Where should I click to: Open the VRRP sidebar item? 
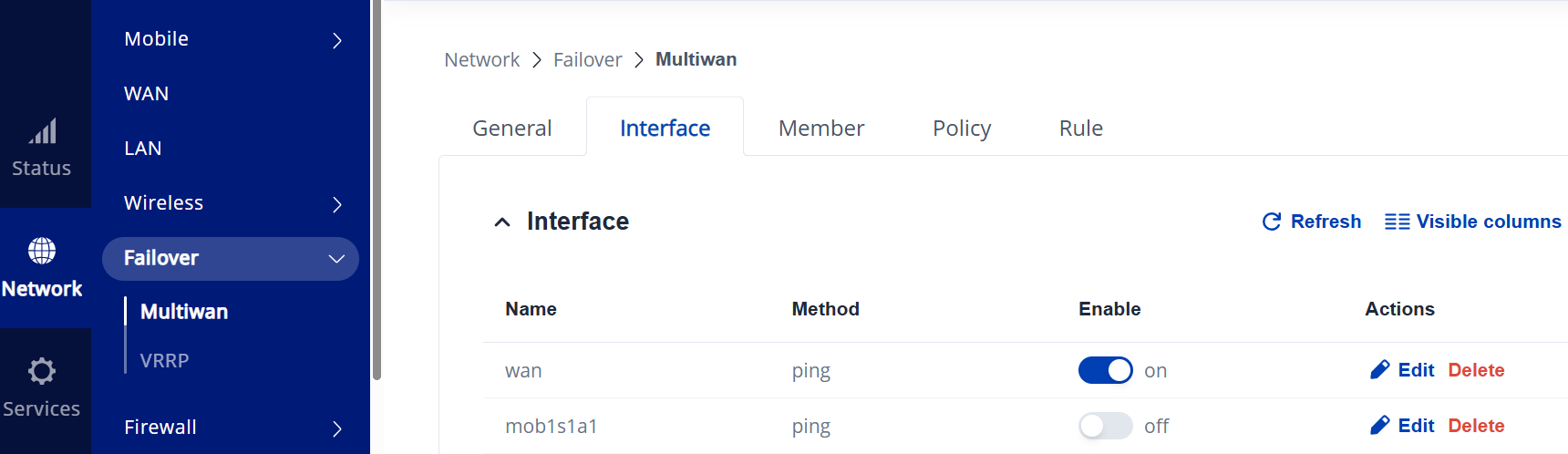click(165, 361)
